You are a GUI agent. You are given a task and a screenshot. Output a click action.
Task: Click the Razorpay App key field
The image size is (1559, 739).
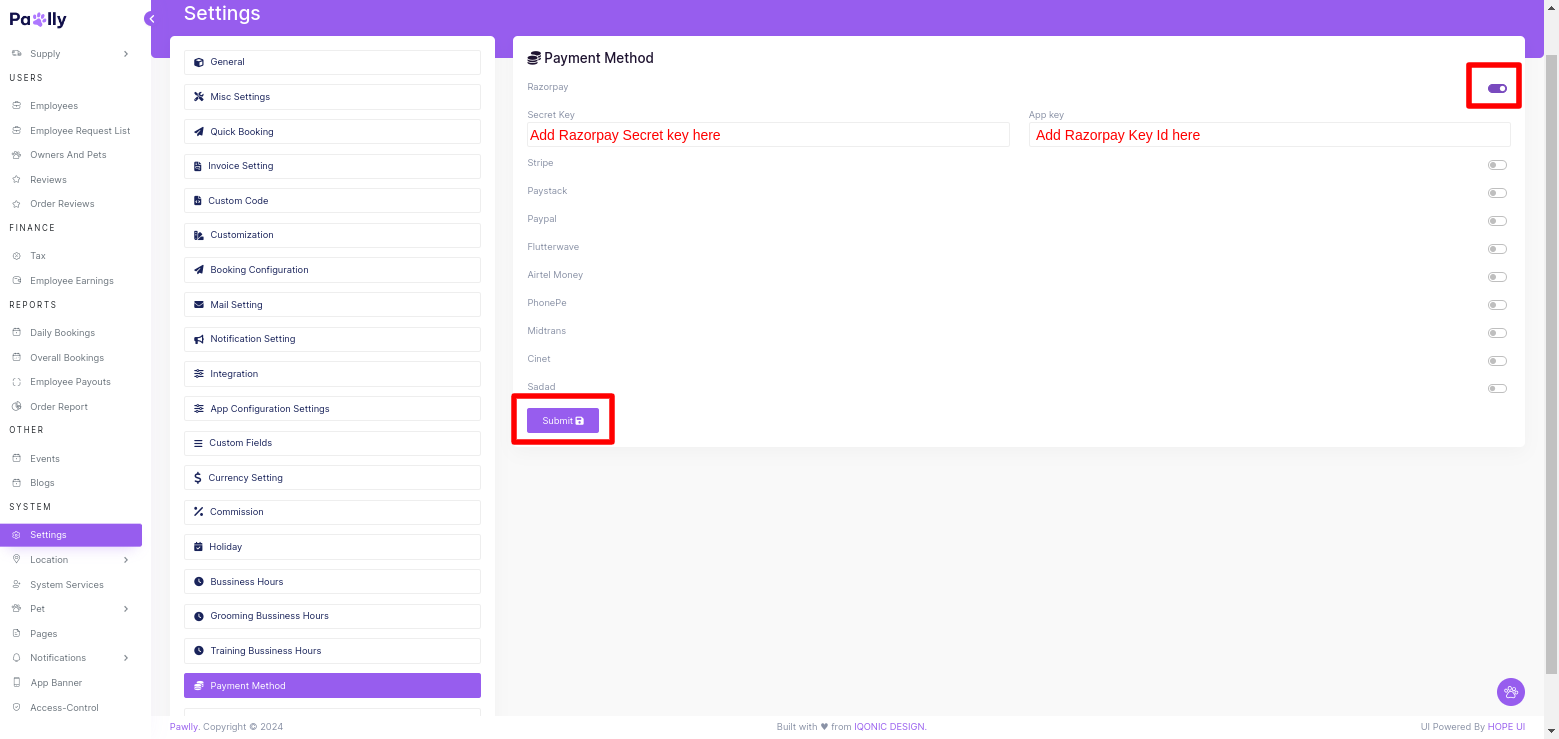point(1269,135)
